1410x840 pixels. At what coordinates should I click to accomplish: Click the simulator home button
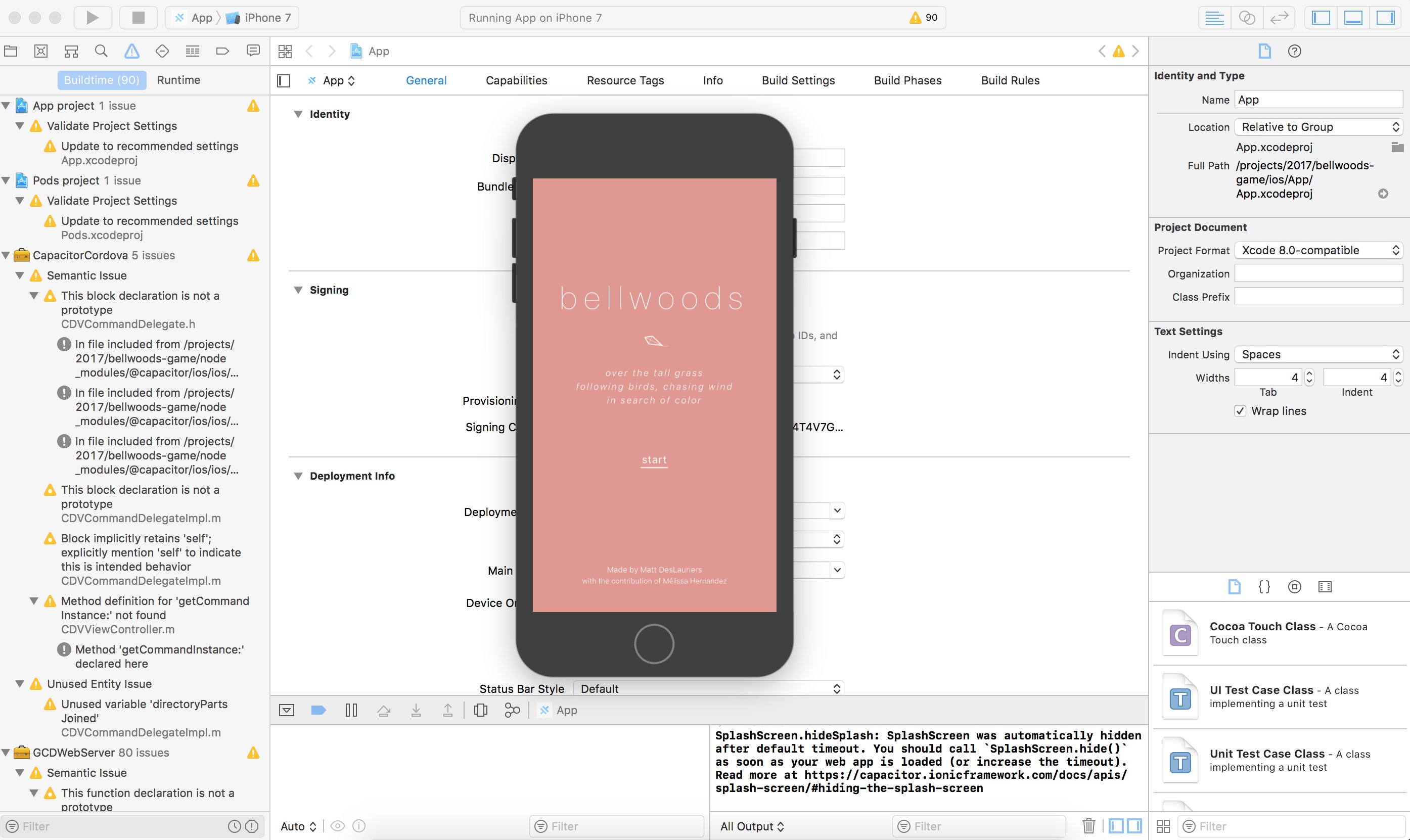(x=654, y=643)
